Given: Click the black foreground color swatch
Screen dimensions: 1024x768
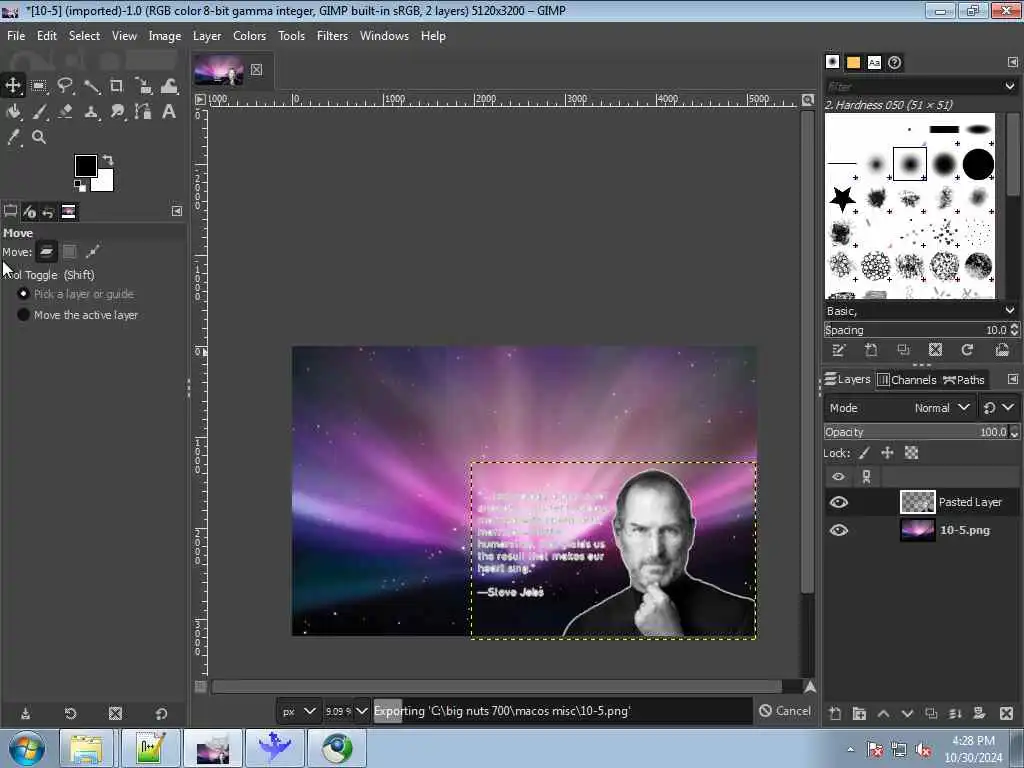Looking at the screenshot, I should (x=86, y=166).
